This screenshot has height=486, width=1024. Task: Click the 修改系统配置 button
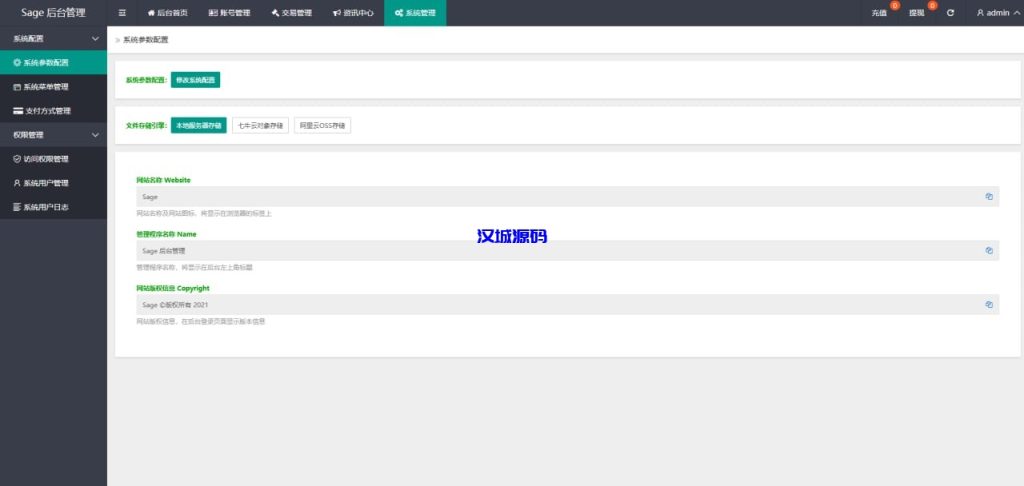click(x=195, y=79)
